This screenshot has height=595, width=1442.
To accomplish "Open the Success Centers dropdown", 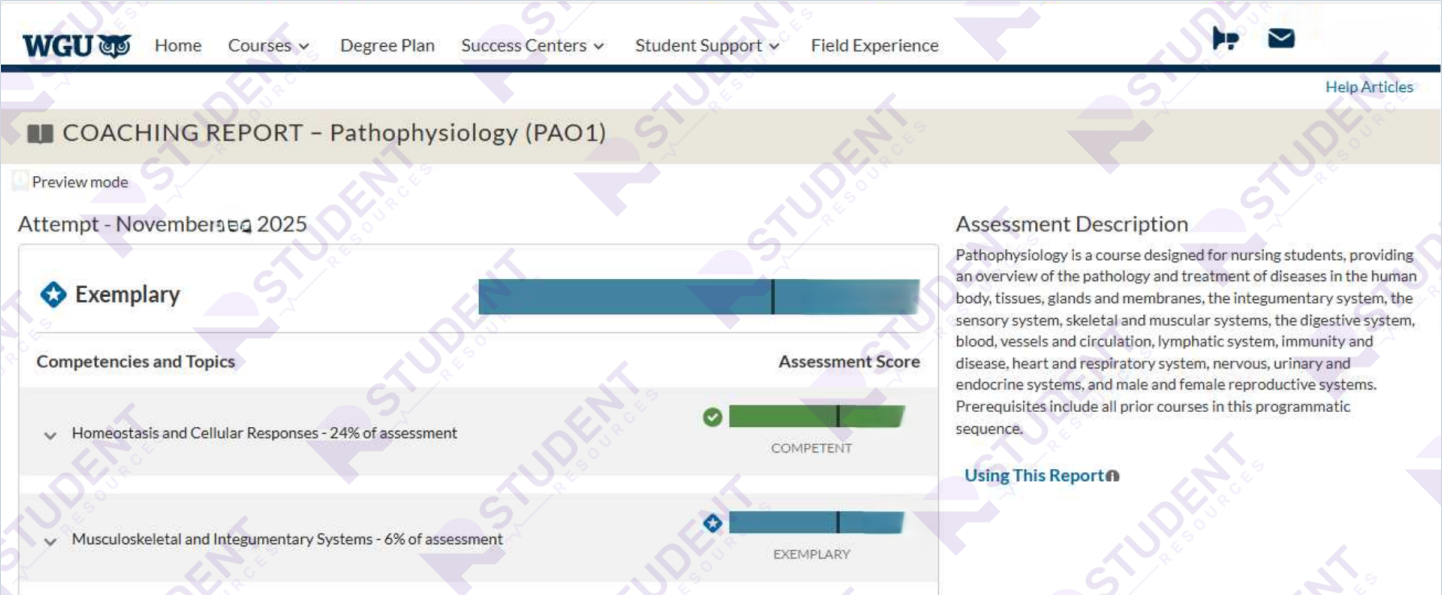I will tap(527, 45).
